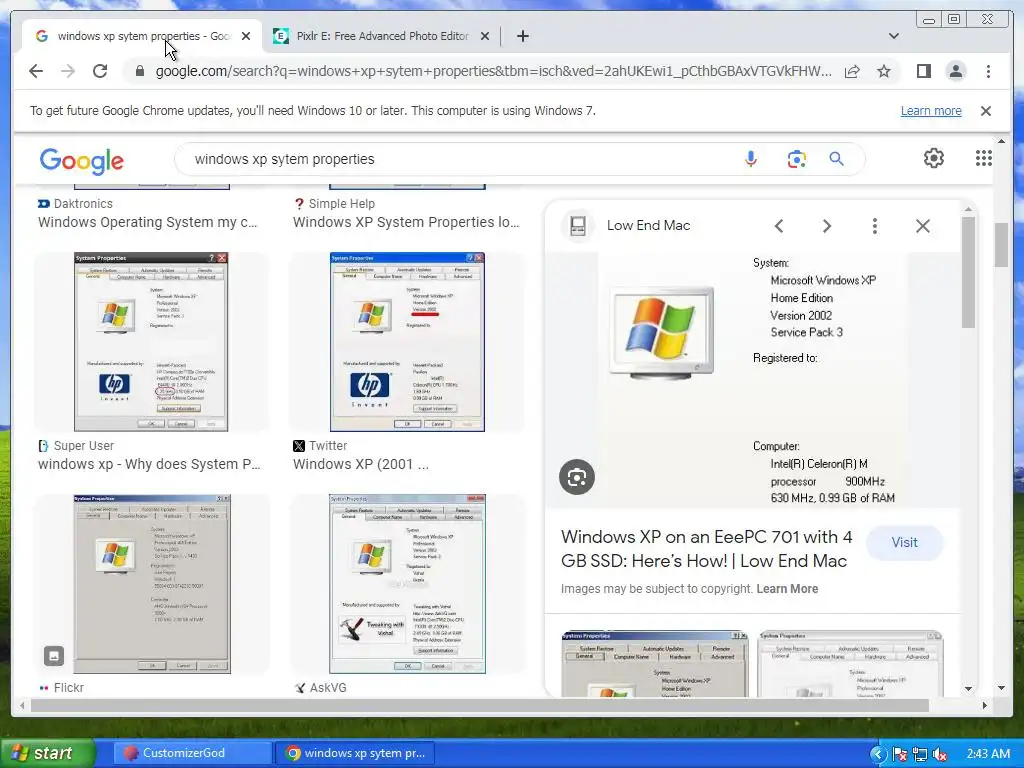
Task: Switch to Pixlr E Free Advanced Photo Editor tab
Action: point(381,36)
